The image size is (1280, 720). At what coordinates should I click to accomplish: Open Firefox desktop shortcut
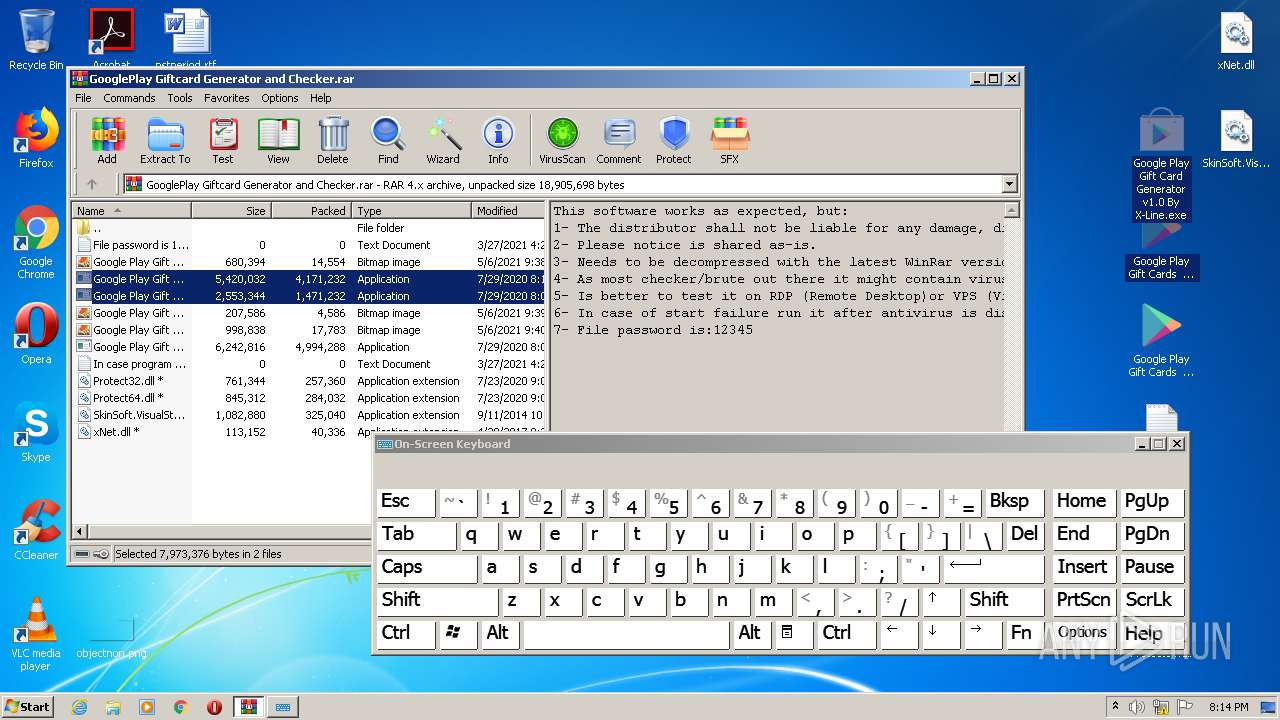(36, 138)
